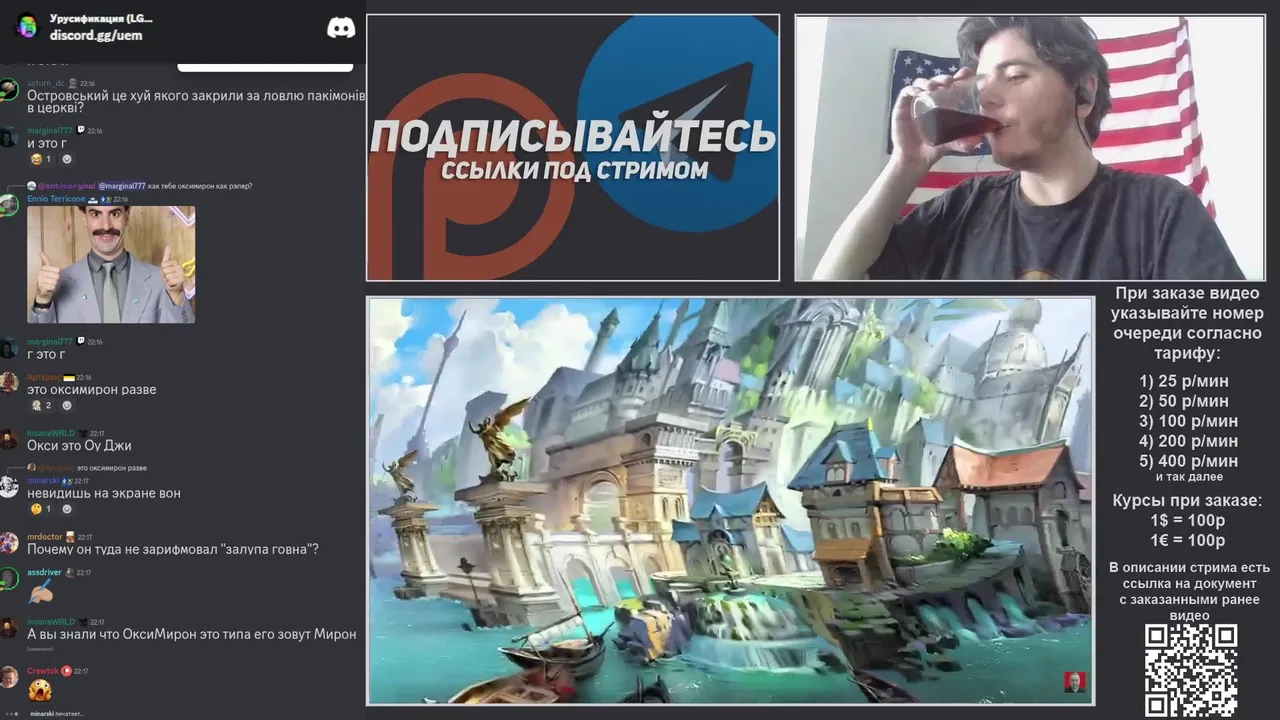Open the Урусификация server avatar icon

point(27,26)
